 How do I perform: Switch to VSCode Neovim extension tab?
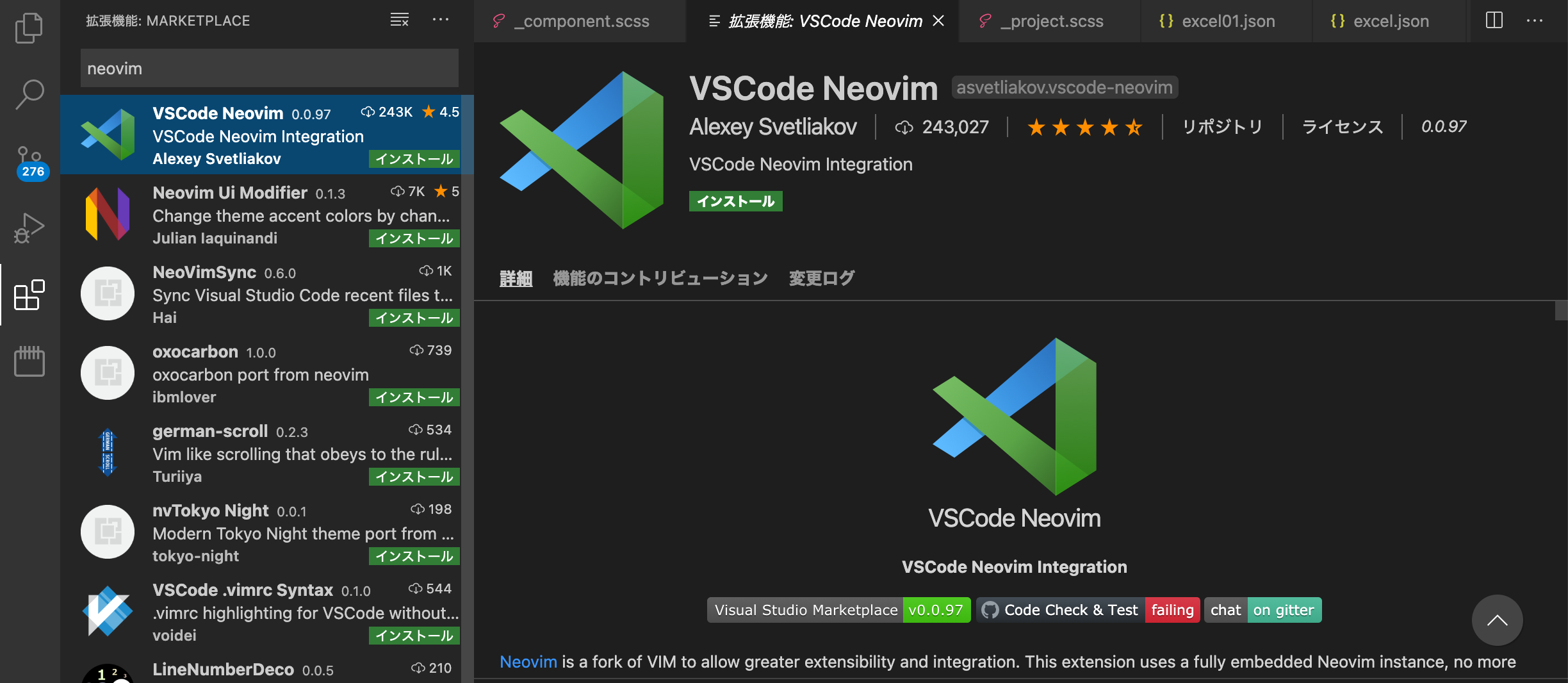click(x=822, y=21)
